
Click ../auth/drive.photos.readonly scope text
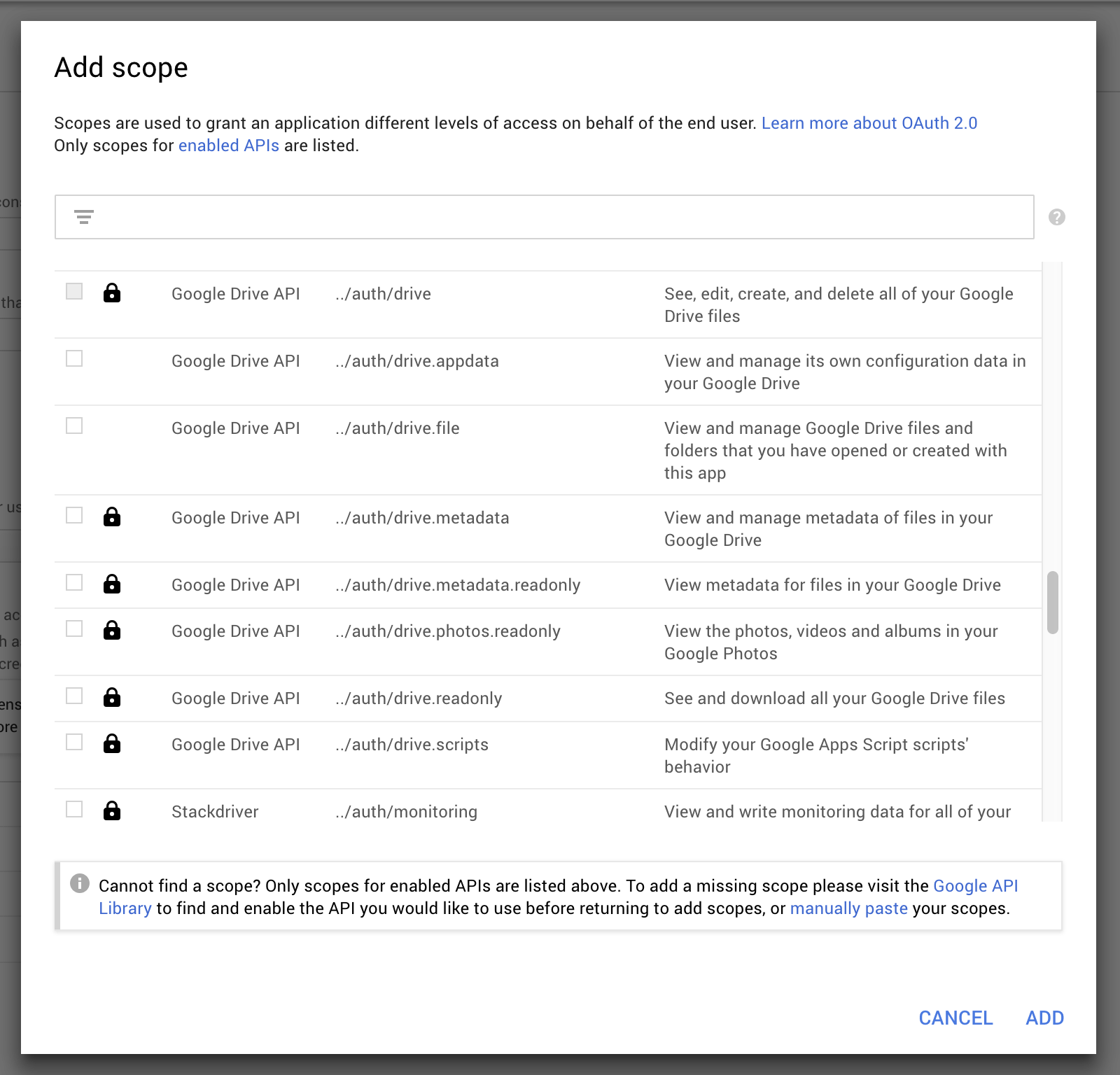click(x=448, y=631)
